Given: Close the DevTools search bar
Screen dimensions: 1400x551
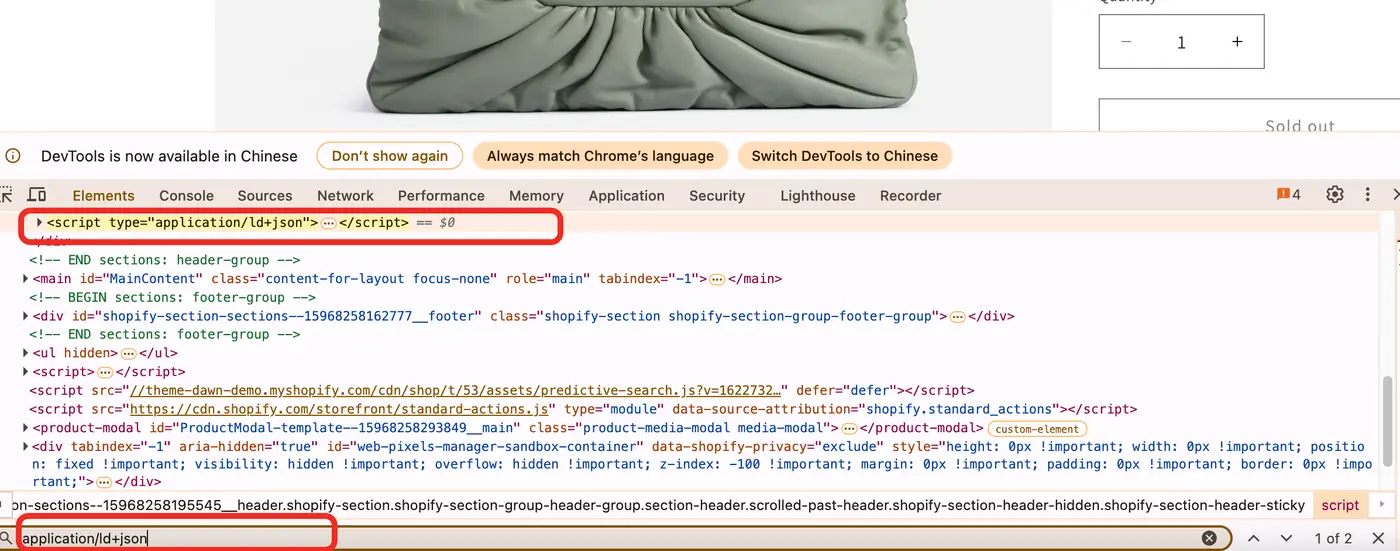Looking at the screenshot, I should point(1378,538).
